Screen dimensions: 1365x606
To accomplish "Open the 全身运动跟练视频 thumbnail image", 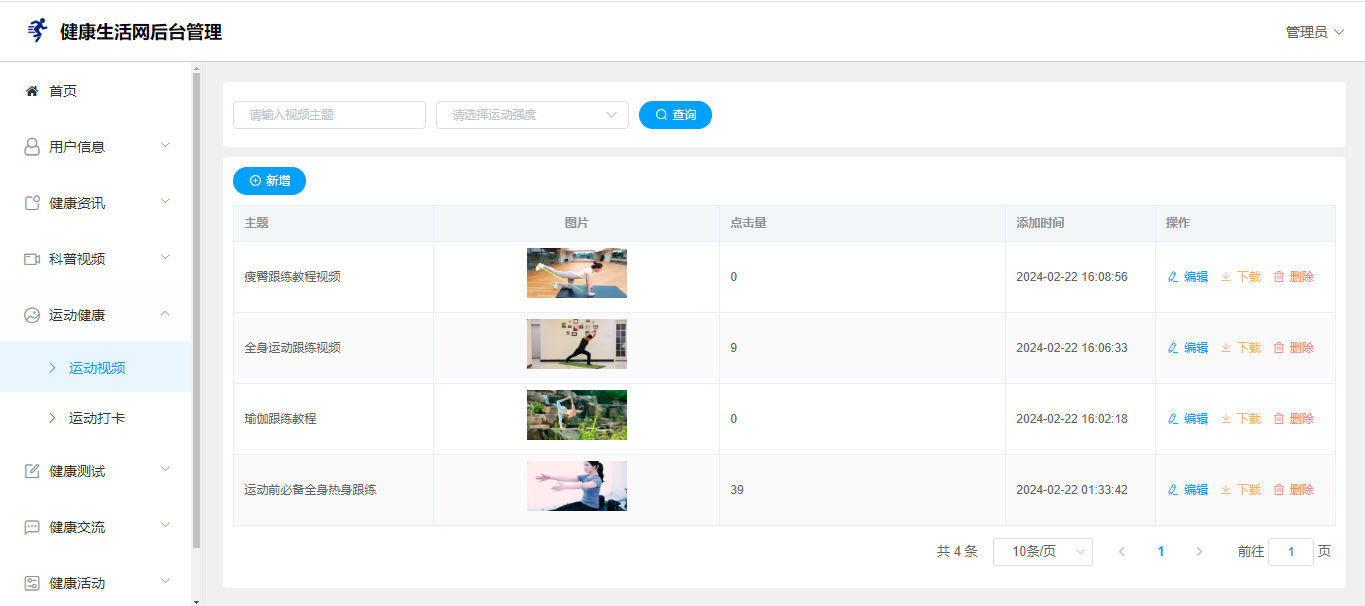I will tap(577, 344).
